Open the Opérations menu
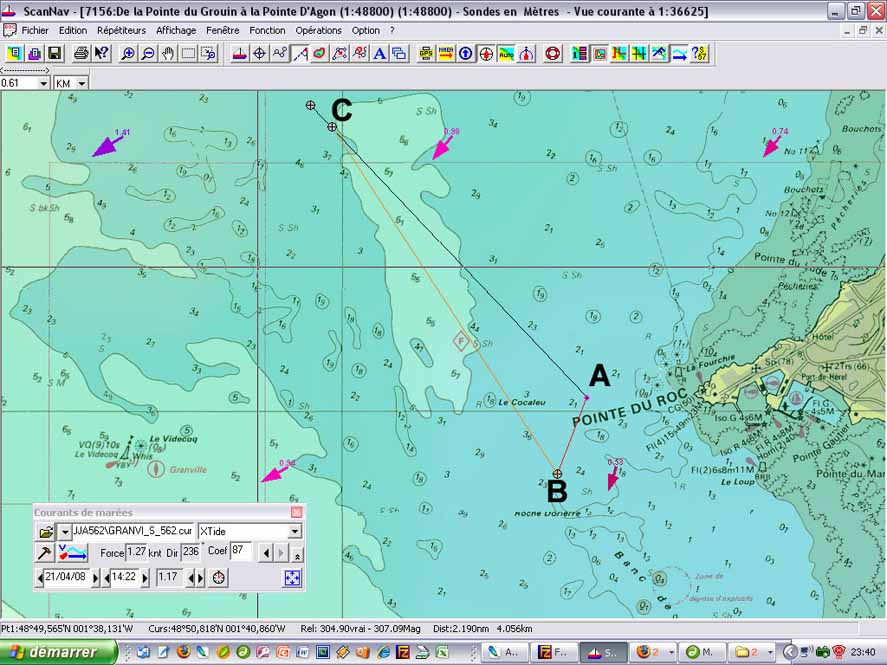 318,31
